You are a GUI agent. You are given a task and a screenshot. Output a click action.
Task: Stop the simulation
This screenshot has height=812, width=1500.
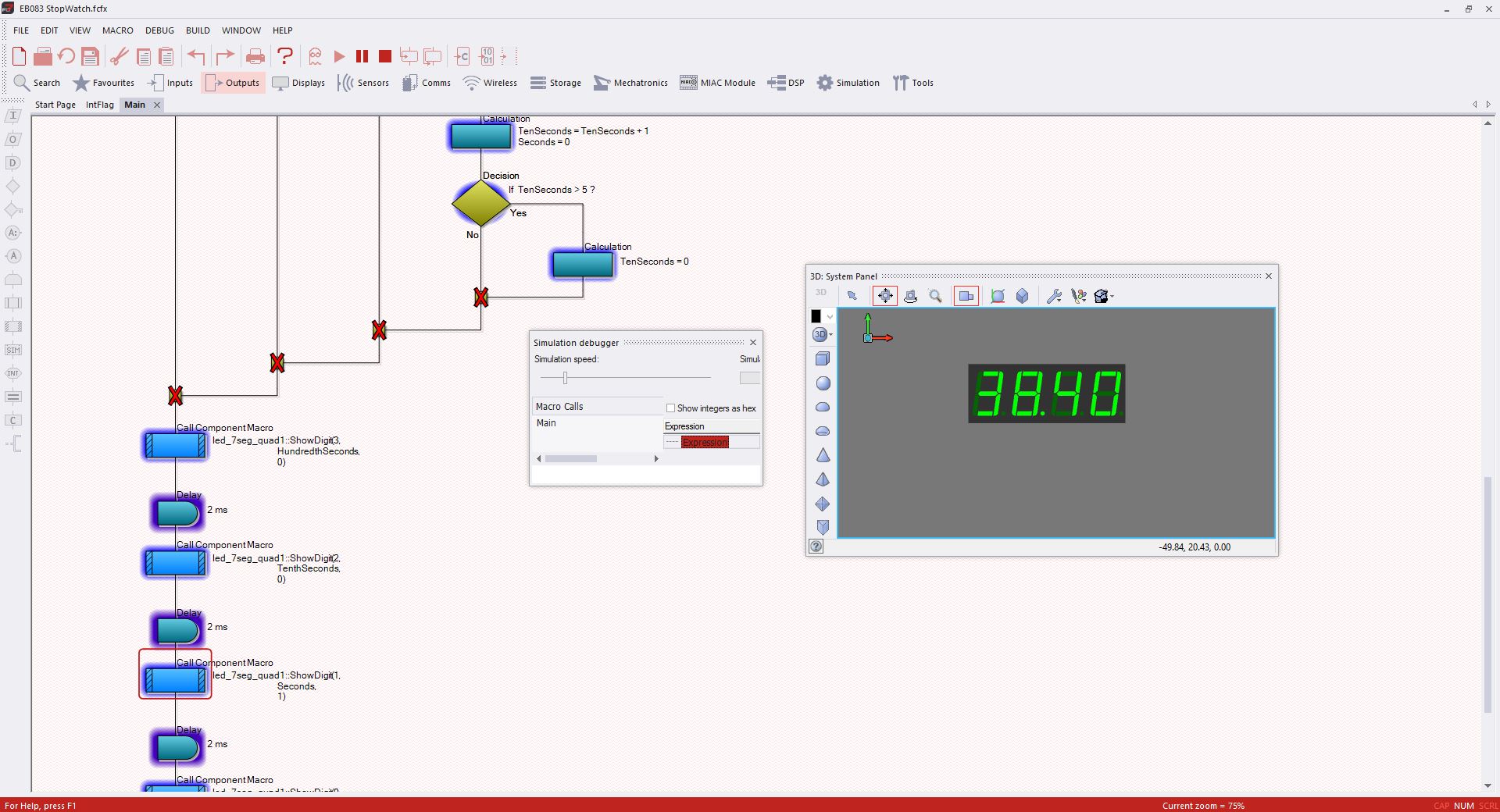(384, 56)
